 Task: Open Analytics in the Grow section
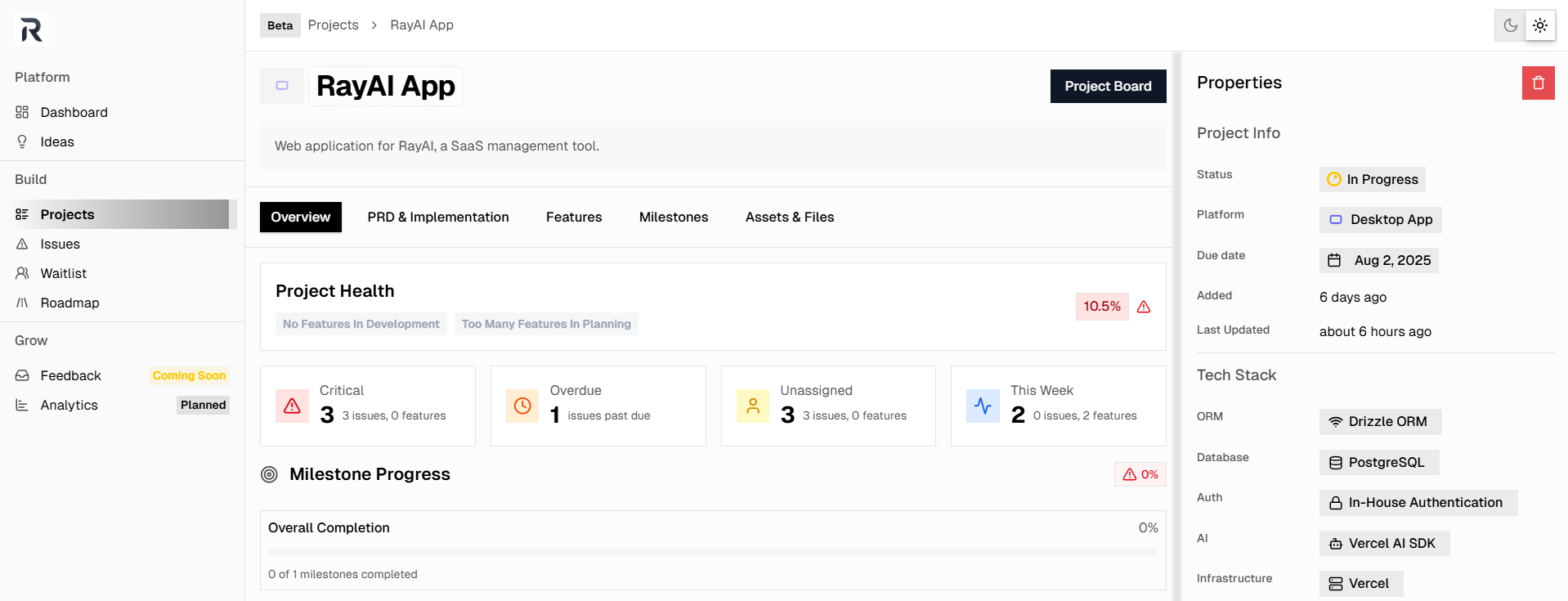pyautogui.click(x=69, y=405)
